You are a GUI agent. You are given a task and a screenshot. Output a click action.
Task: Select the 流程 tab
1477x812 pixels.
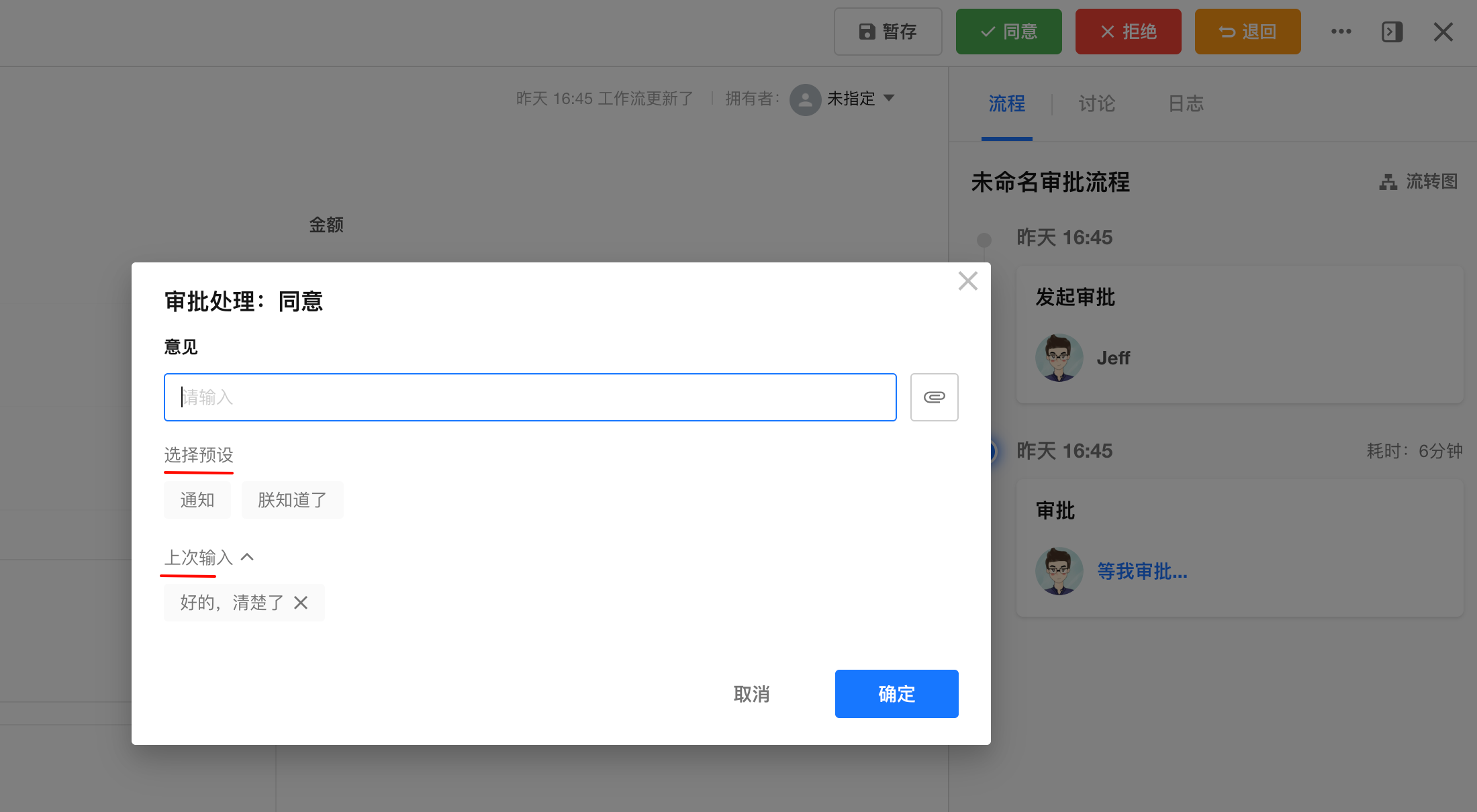(x=1006, y=104)
